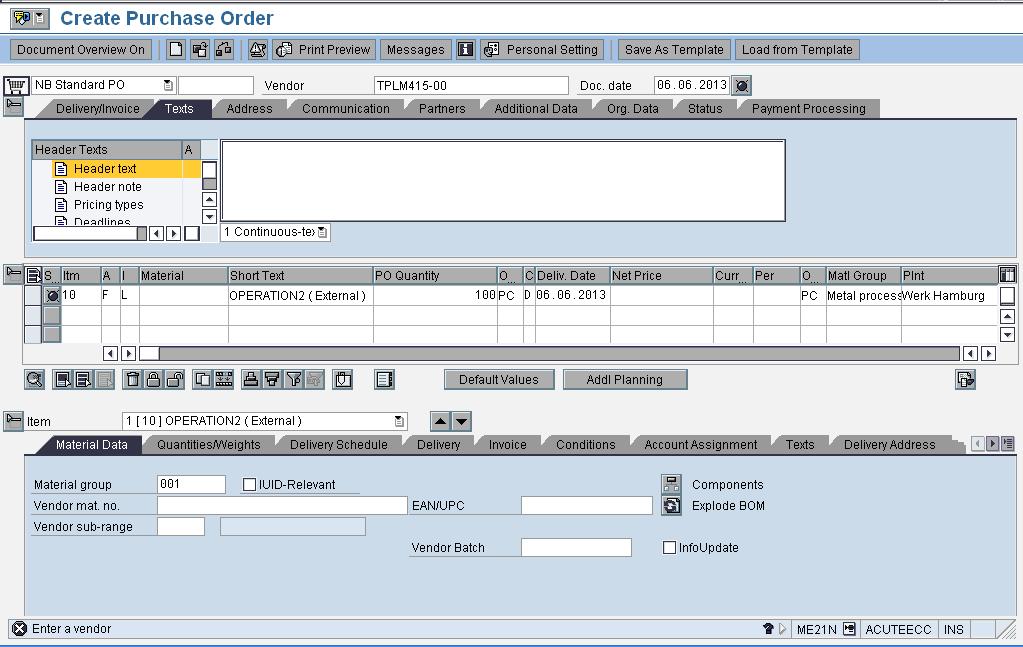Image resolution: width=1023 pixels, height=647 pixels.
Task: Enable the IUID-Relevant checkbox
Action: pyautogui.click(x=250, y=485)
